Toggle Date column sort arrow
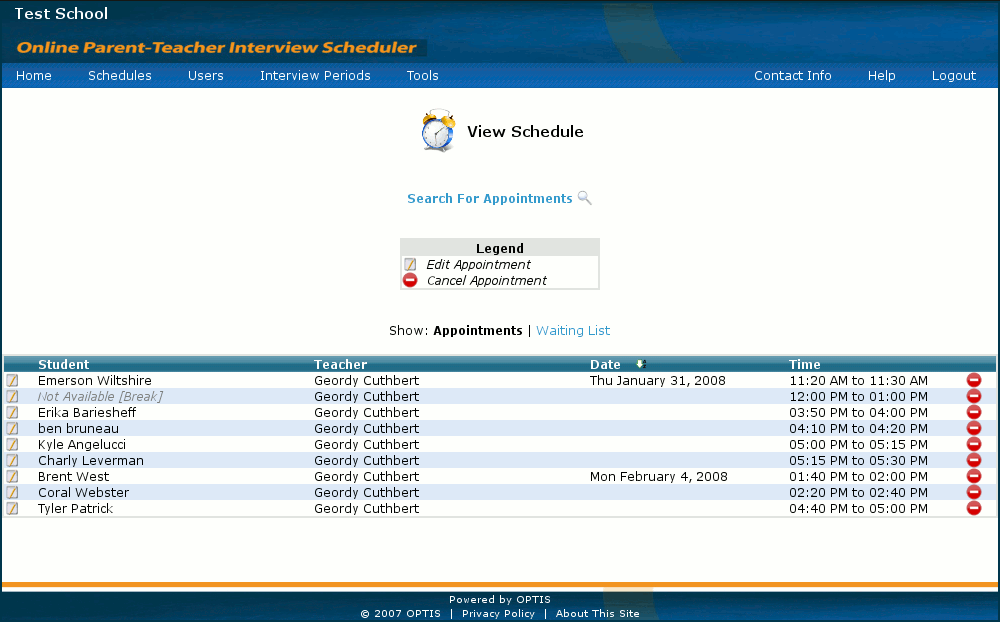Screen dimensions: 1000x622 coord(640,365)
